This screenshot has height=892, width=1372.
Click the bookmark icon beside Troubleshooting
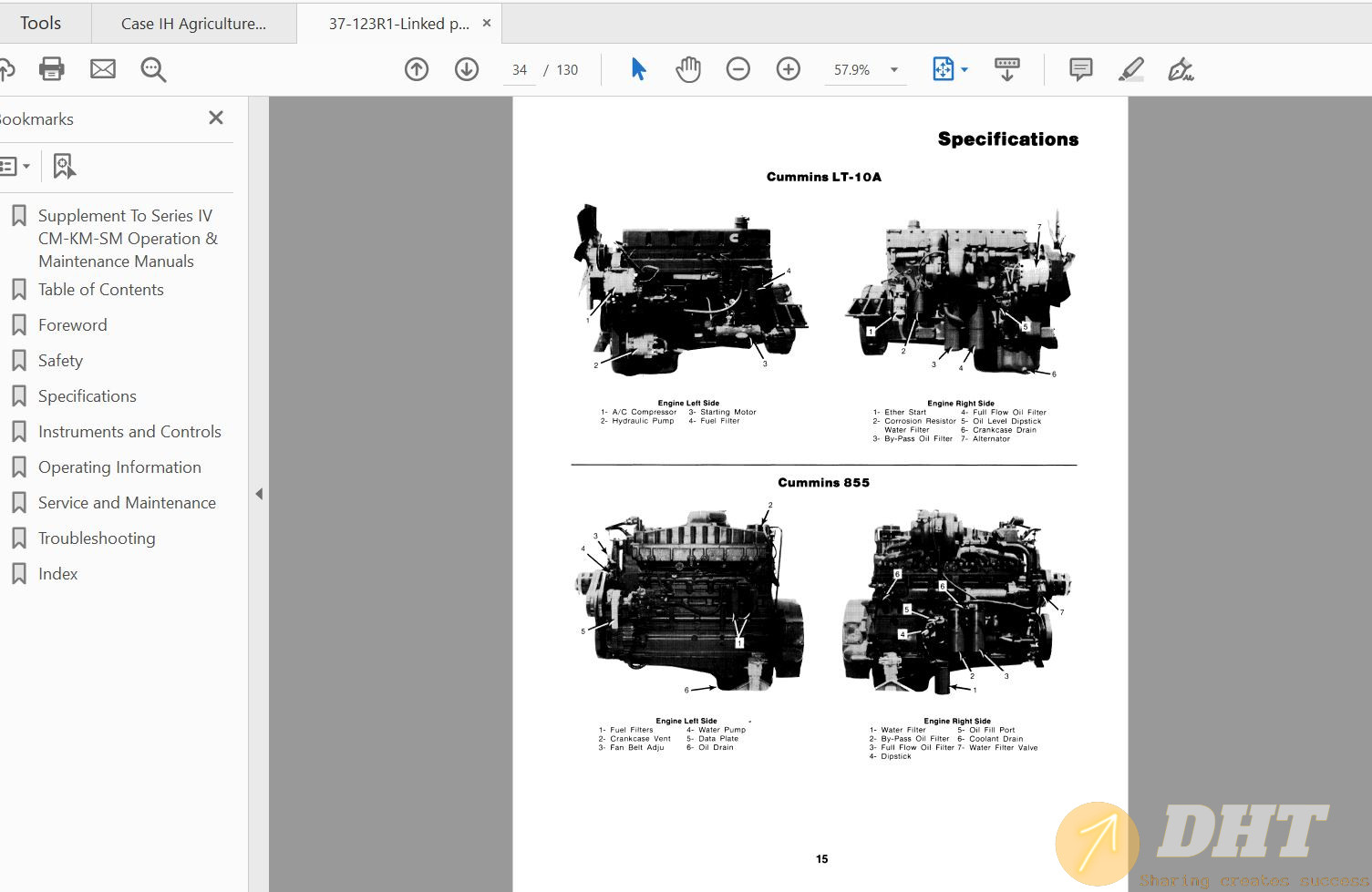click(x=18, y=538)
